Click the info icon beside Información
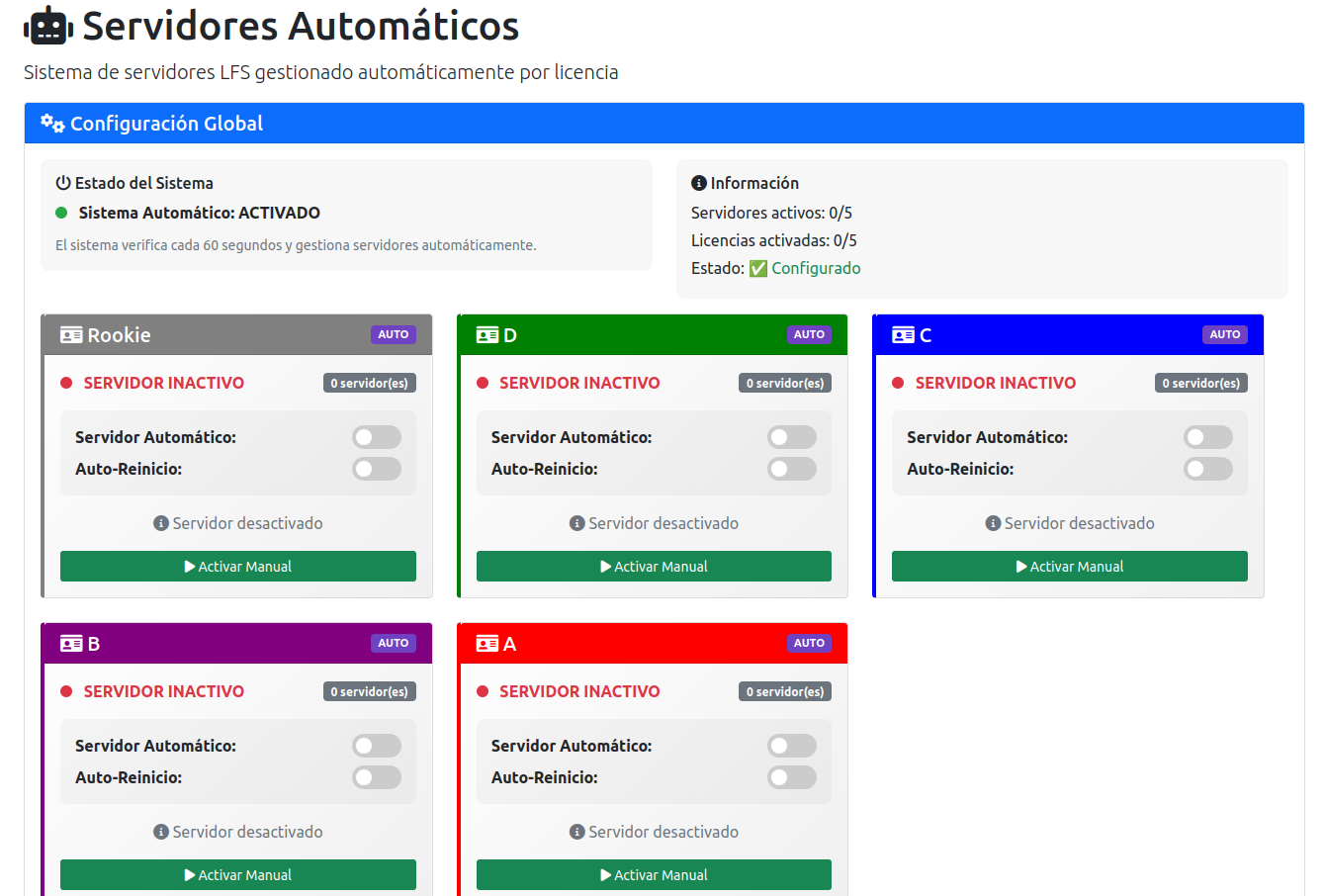Image resolution: width=1326 pixels, height=896 pixels. (x=698, y=183)
